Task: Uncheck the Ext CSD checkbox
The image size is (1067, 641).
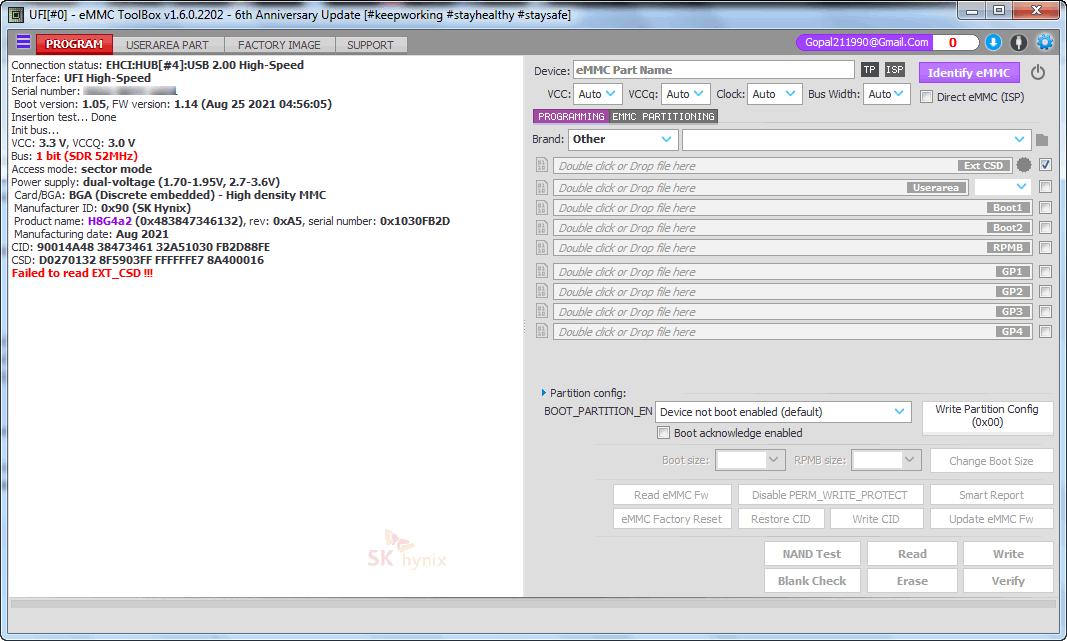Action: [x=1046, y=165]
